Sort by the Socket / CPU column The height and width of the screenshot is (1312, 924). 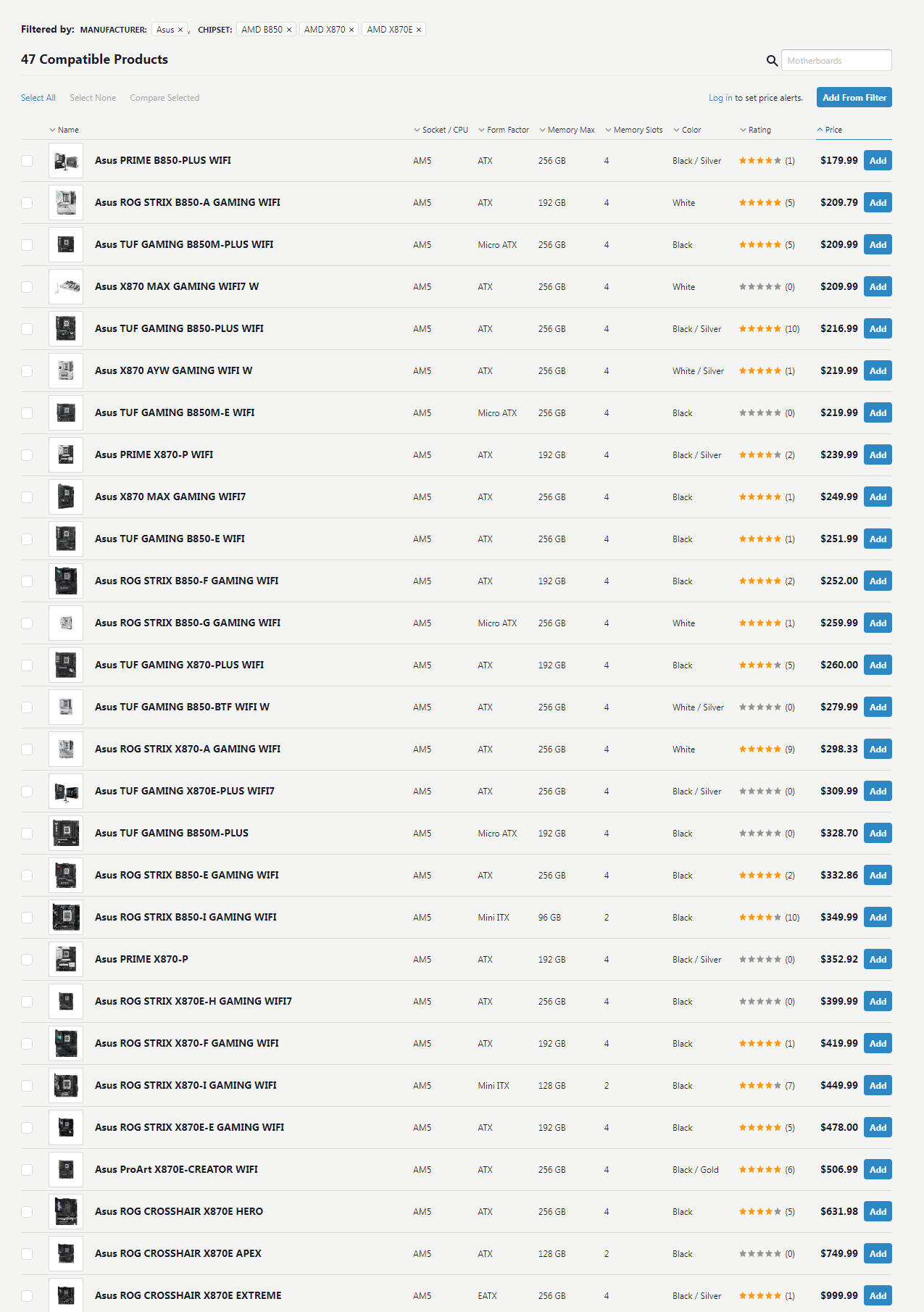point(441,130)
